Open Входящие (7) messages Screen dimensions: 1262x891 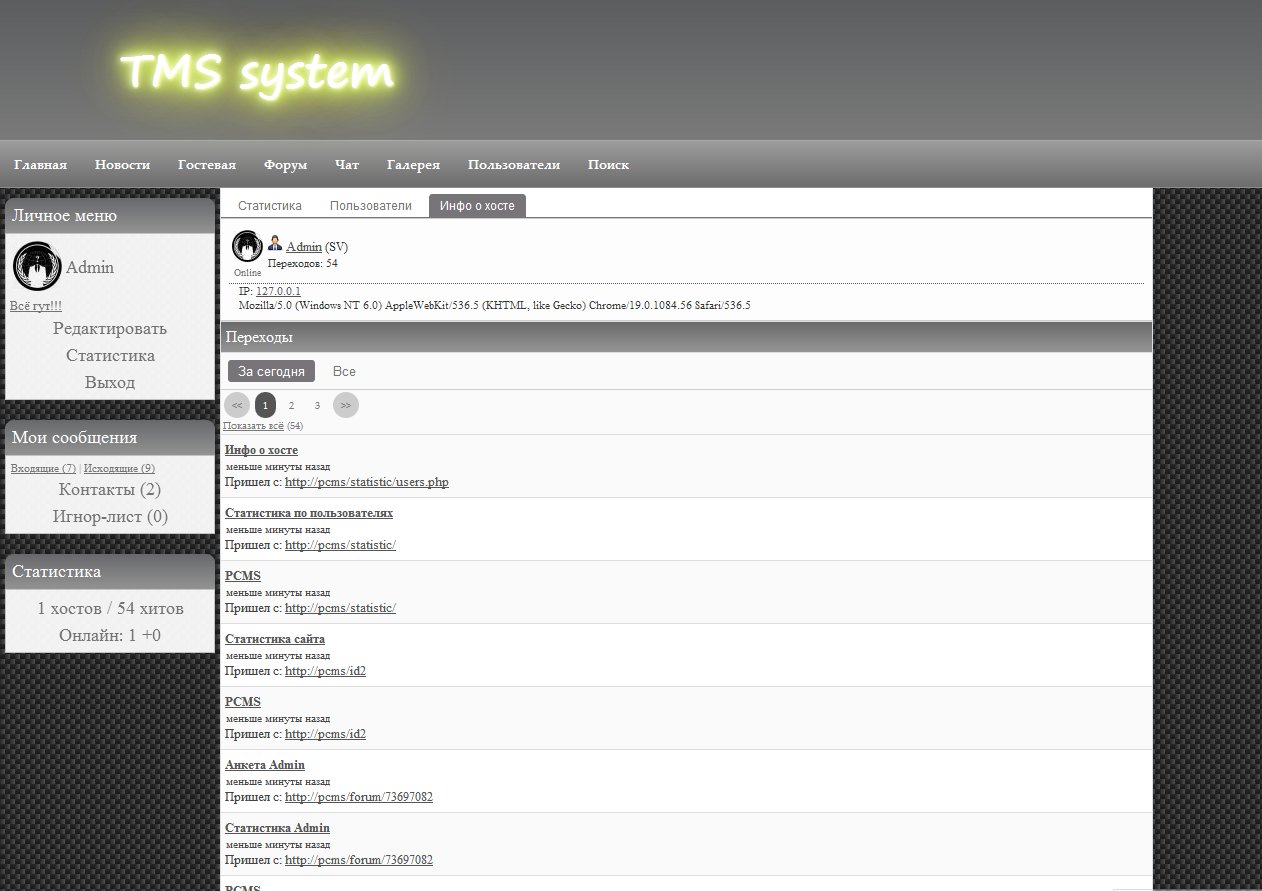[x=43, y=468]
